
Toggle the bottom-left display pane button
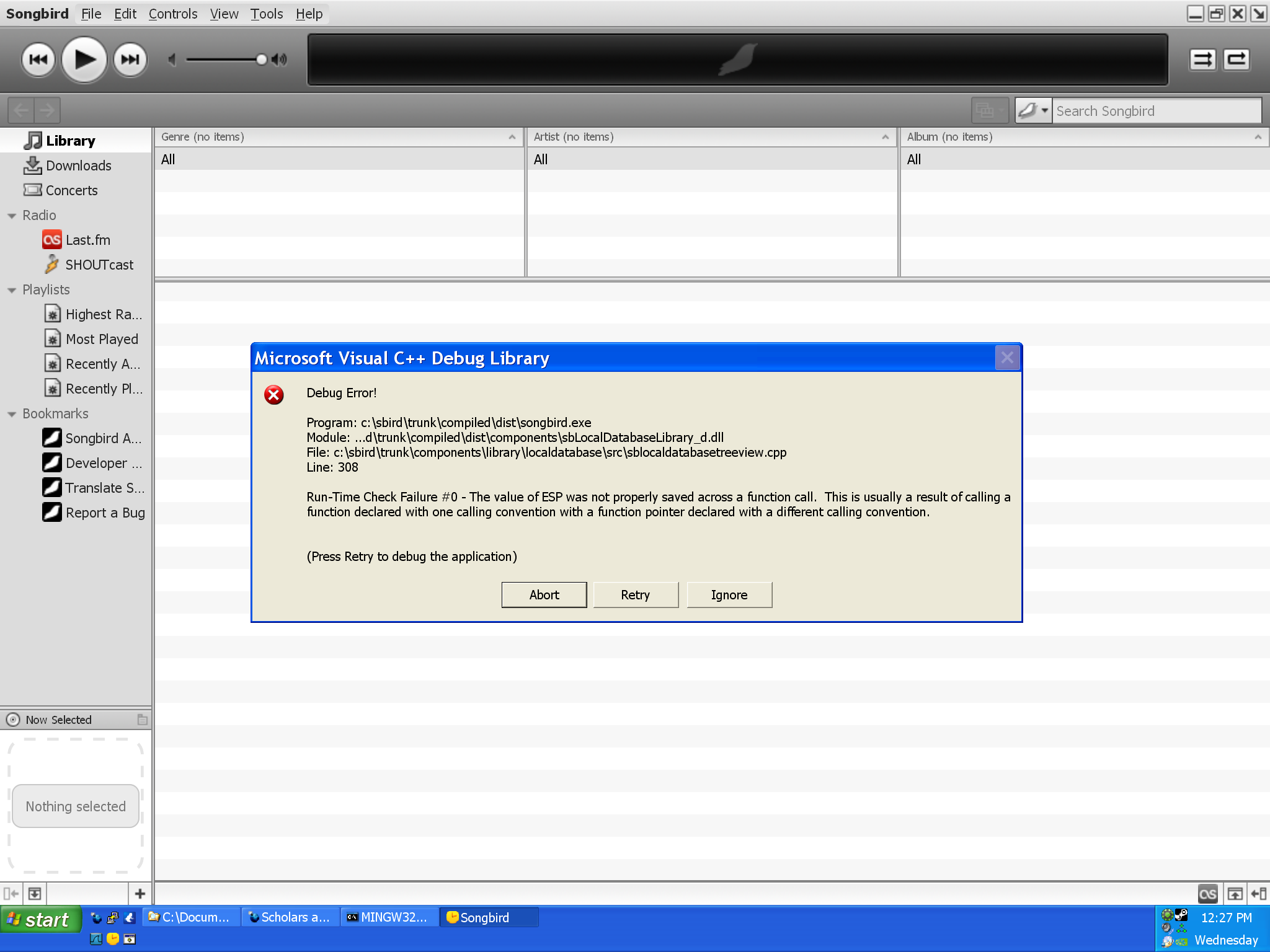(35, 894)
